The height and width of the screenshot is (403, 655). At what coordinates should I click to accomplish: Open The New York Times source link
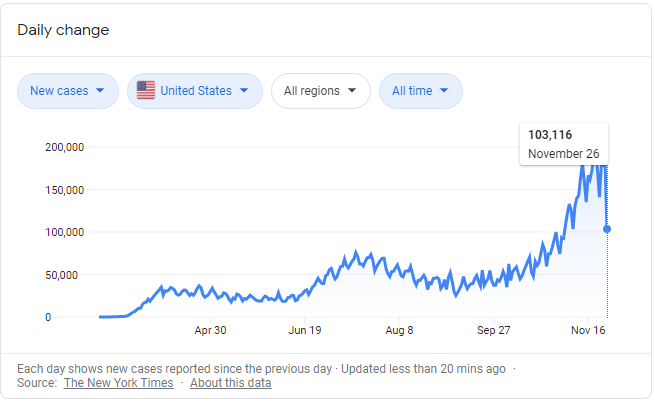118,383
